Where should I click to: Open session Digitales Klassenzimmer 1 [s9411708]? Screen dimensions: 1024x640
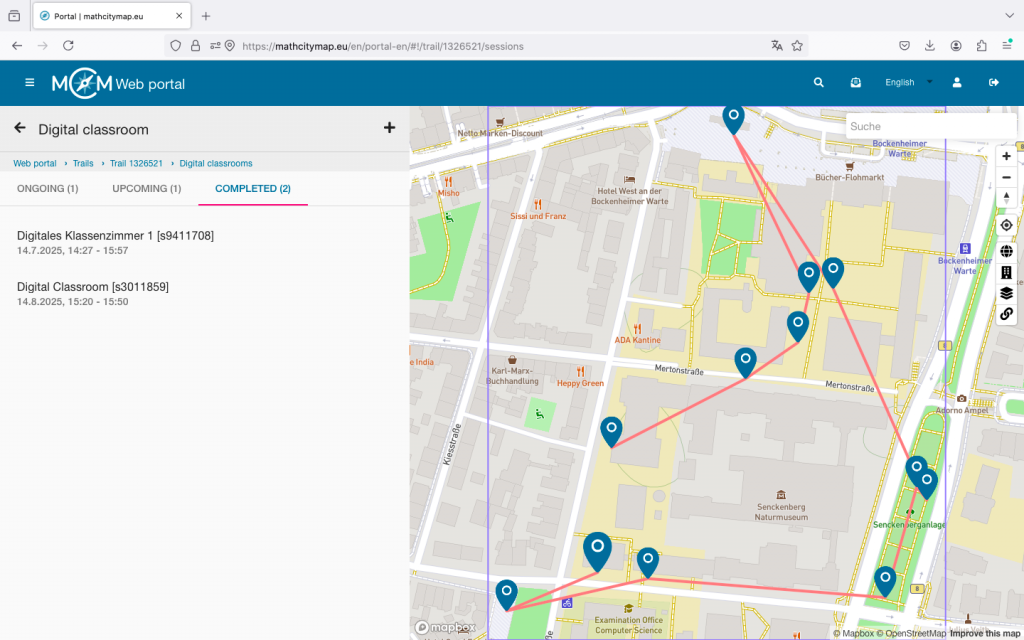(115, 236)
